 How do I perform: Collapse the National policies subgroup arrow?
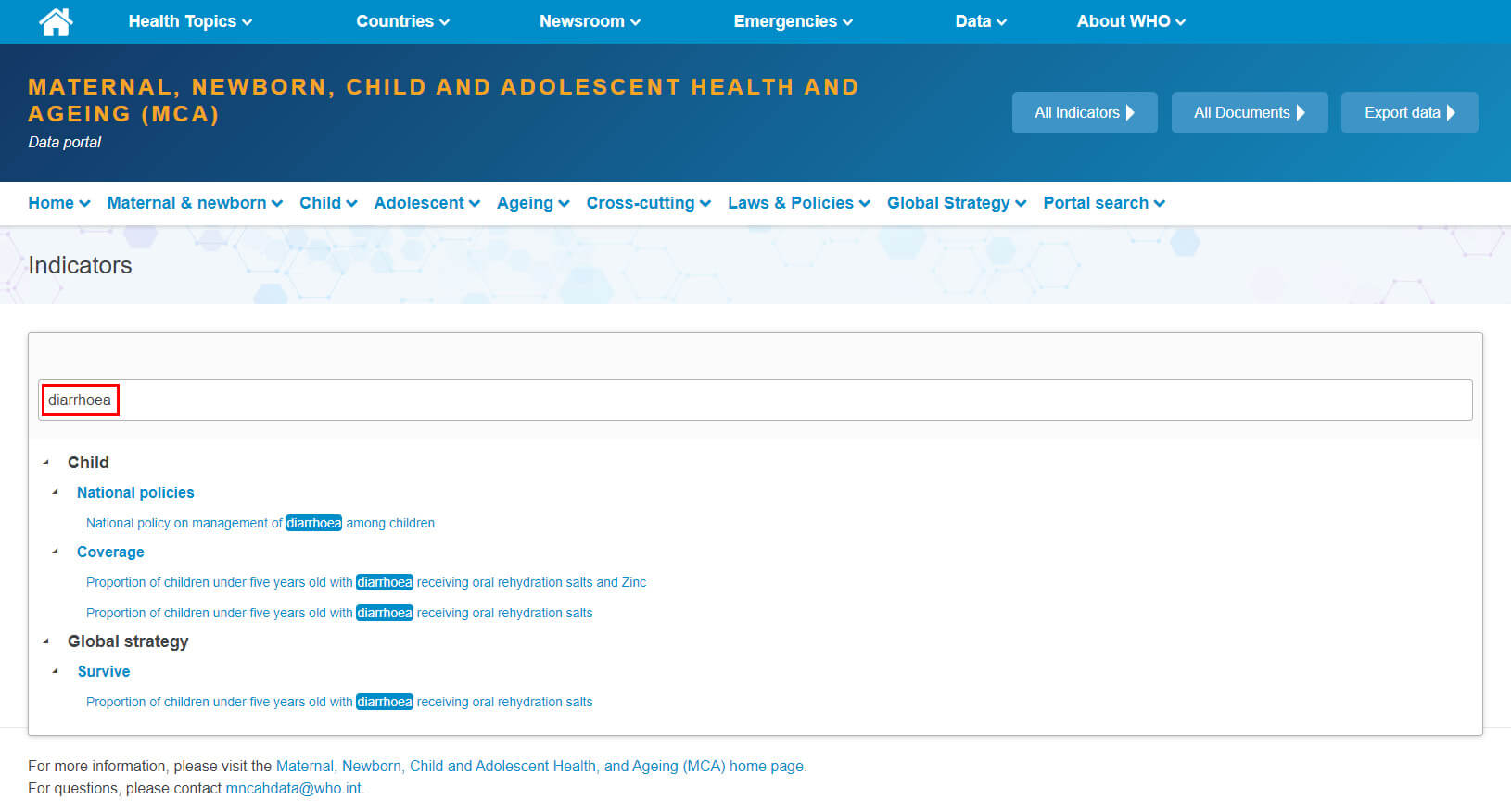point(56,492)
